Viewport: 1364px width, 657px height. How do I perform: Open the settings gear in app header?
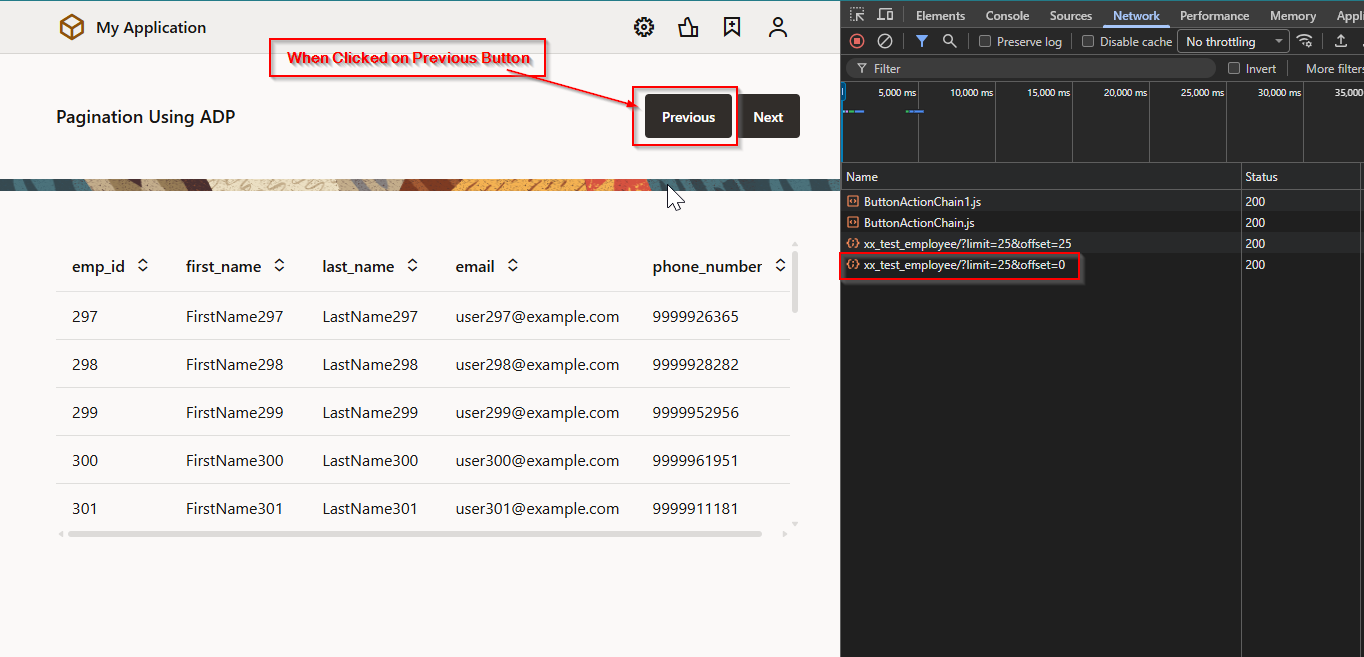click(x=644, y=28)
